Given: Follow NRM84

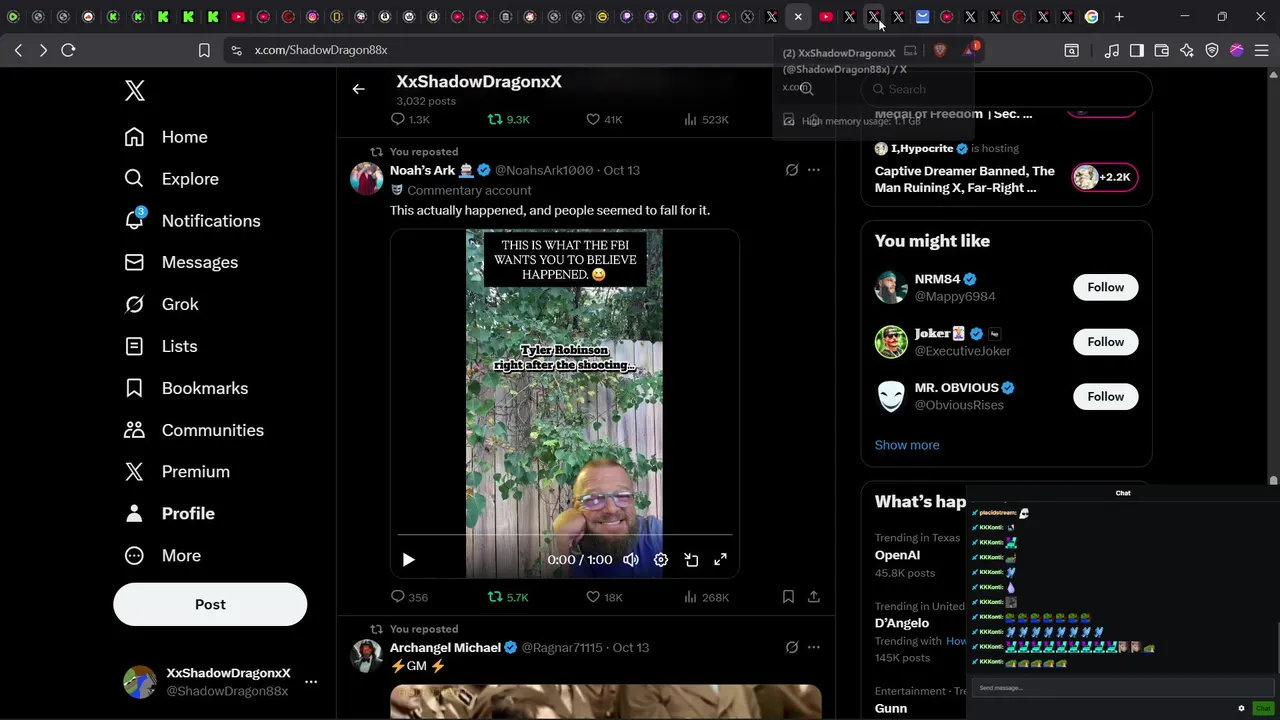Looking at the screenshot, I should click(x=1105, y=287).
